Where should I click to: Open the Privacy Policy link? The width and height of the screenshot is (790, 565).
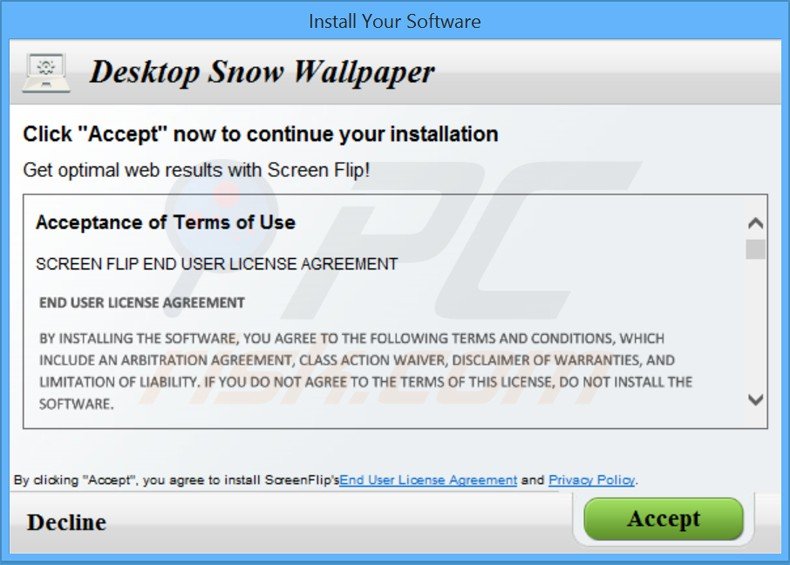pos(591,480)
